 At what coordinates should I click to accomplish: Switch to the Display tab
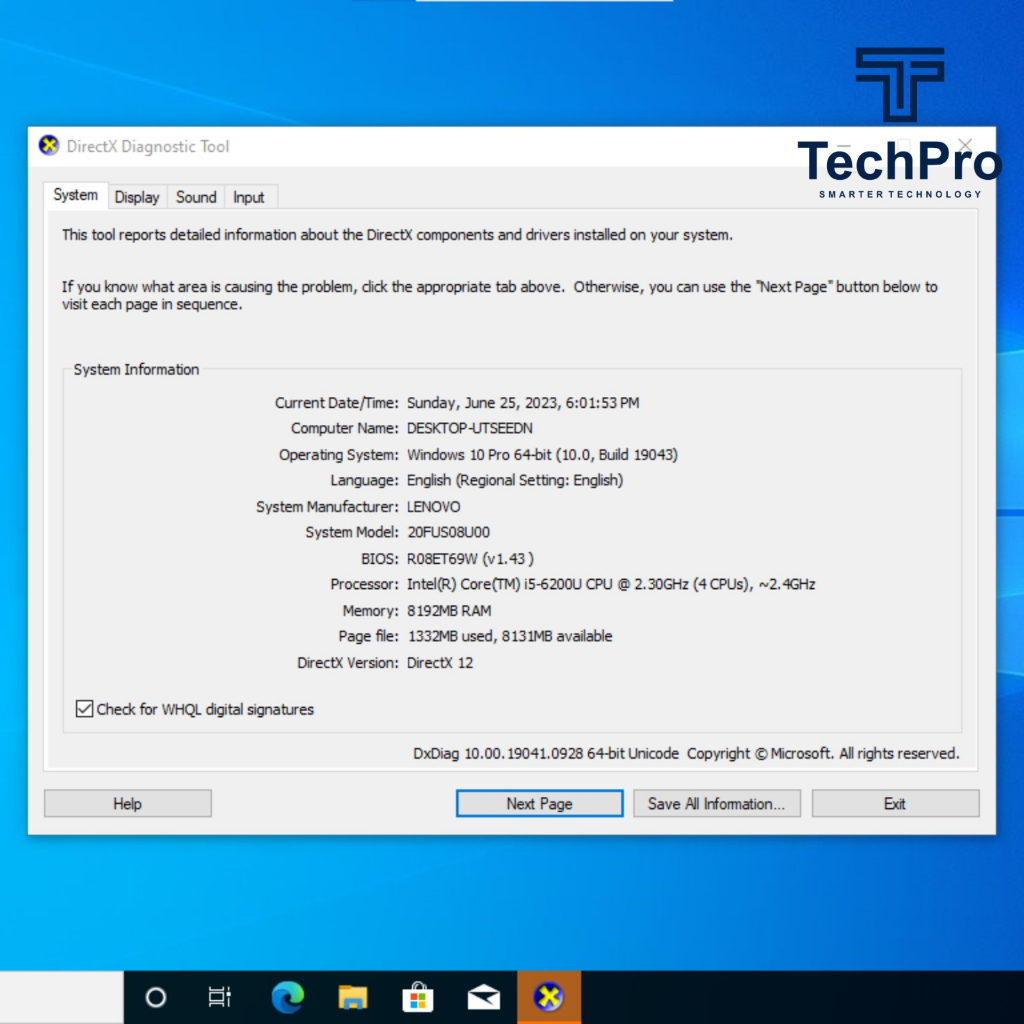pos(137,197)
